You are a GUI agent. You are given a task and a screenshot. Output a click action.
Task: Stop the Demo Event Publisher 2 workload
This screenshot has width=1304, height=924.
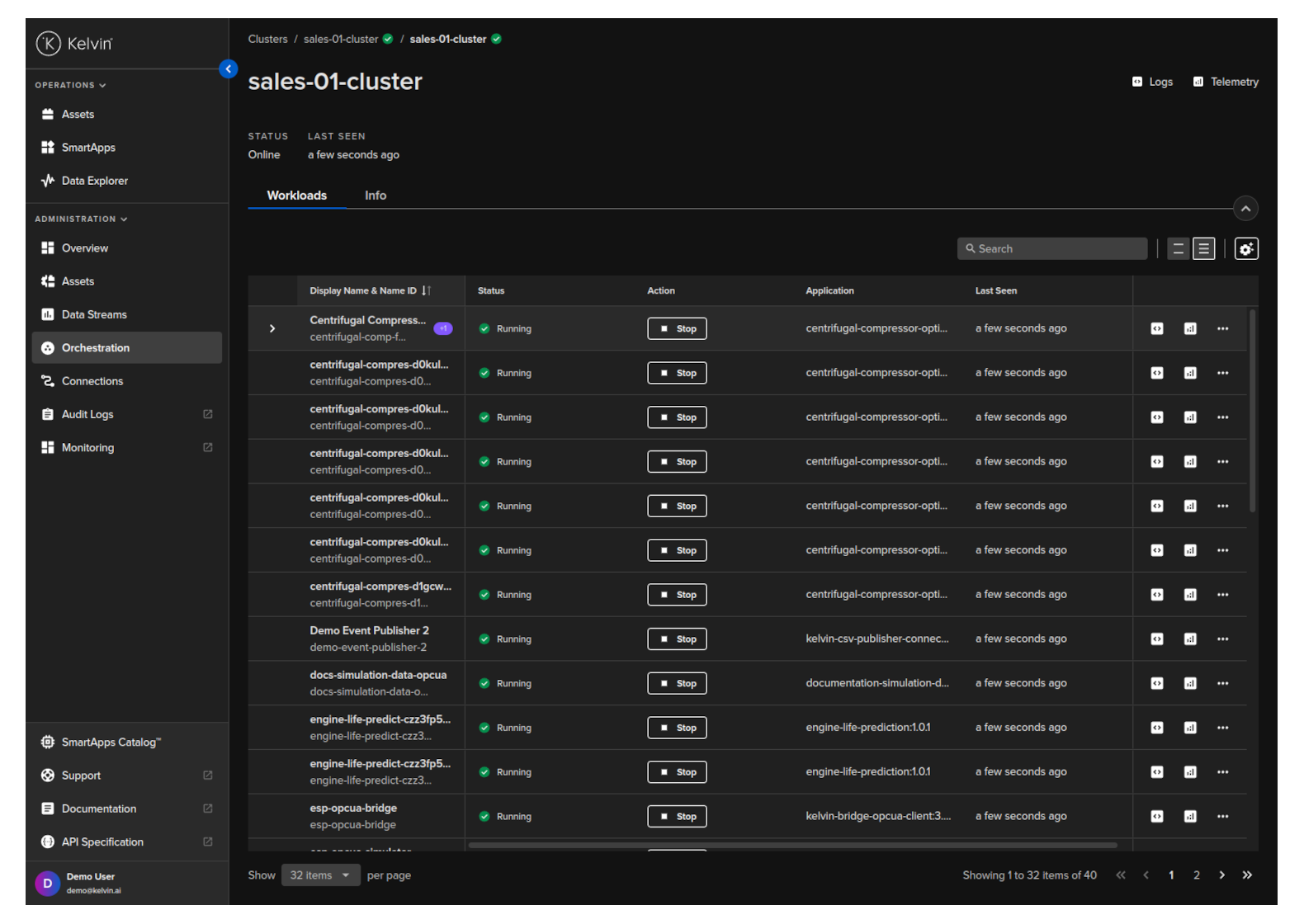pos(677,639)
